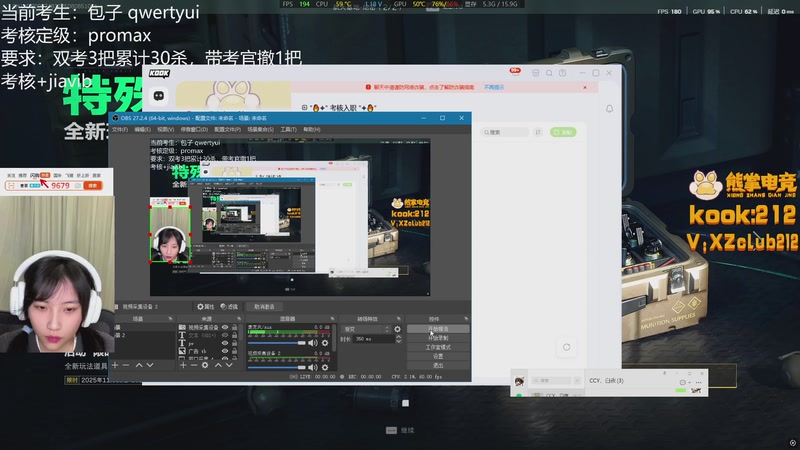
Task: Click the KOOK 搜索 search field
Action: 505,132
